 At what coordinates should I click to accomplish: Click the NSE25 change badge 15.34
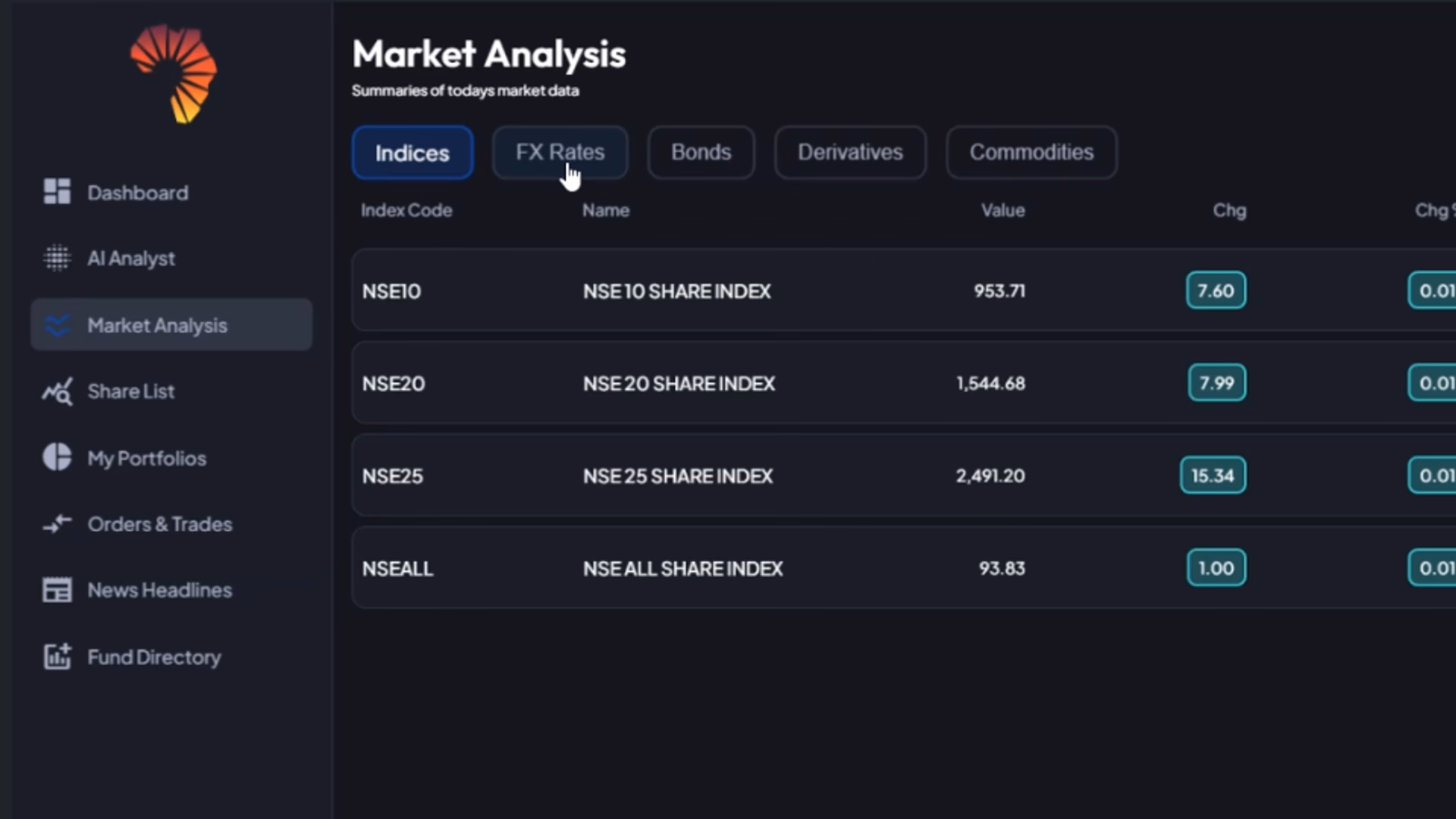click(1213, 475)
